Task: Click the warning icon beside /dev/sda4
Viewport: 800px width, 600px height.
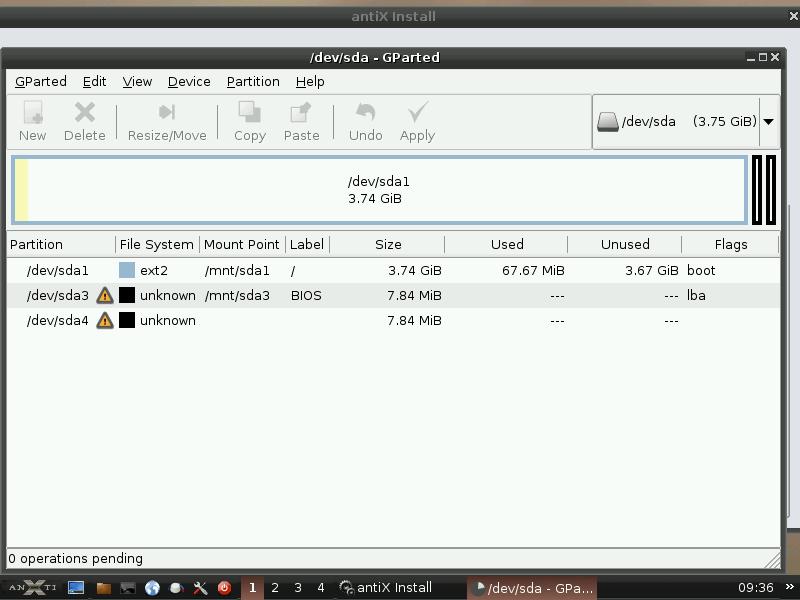Action: tap(105, 320)
